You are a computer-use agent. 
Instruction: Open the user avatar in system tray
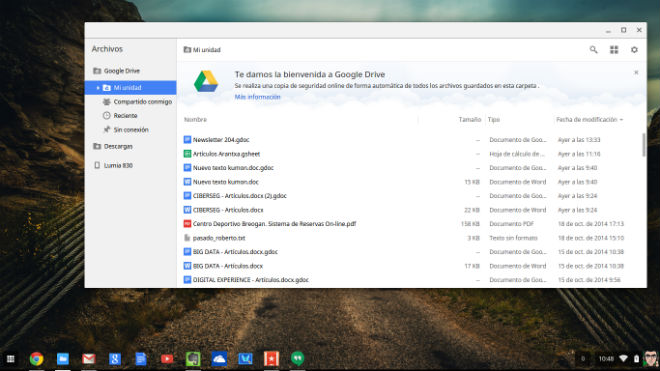click(650, 359)
